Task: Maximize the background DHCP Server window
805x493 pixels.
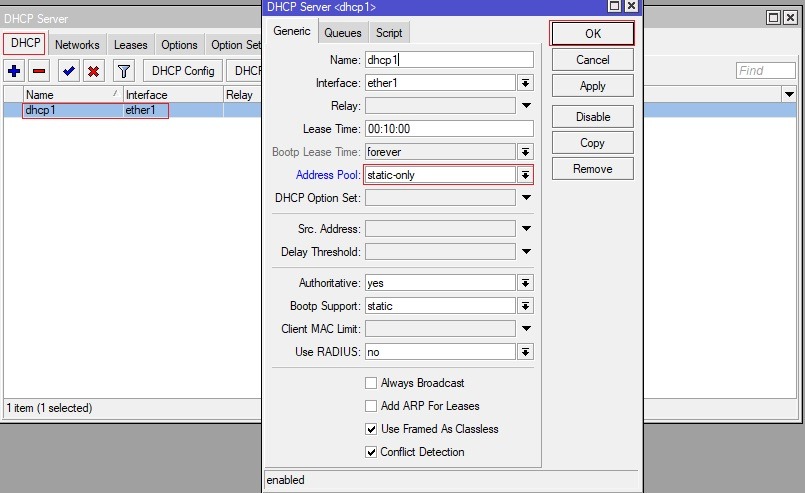Action: (773, 18)
